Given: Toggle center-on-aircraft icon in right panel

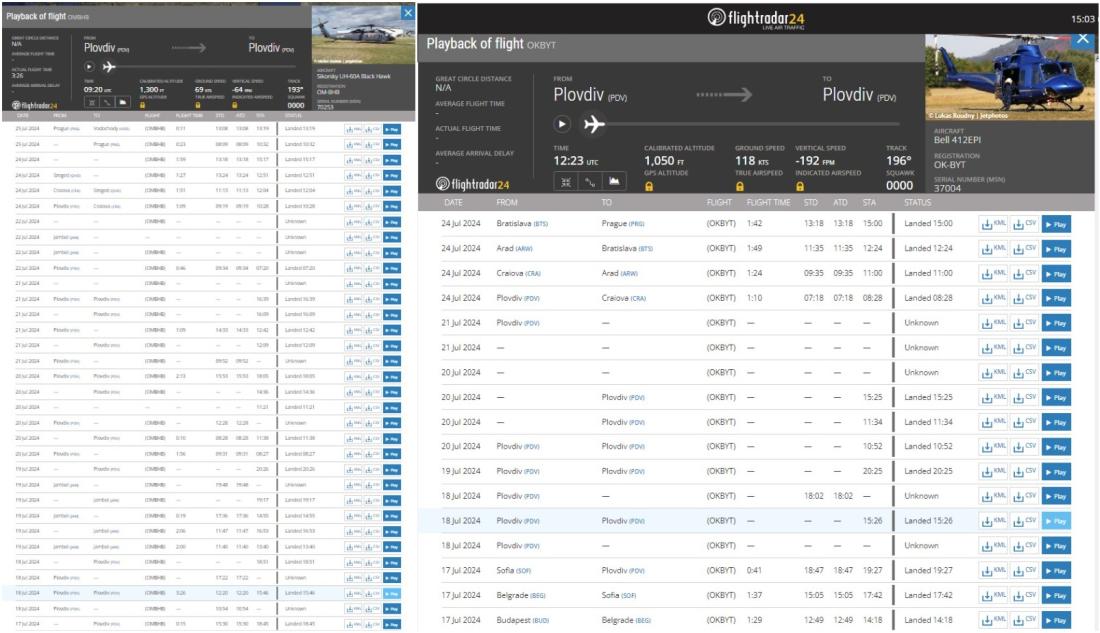Looking at the screenshot, I should [565, 182].
